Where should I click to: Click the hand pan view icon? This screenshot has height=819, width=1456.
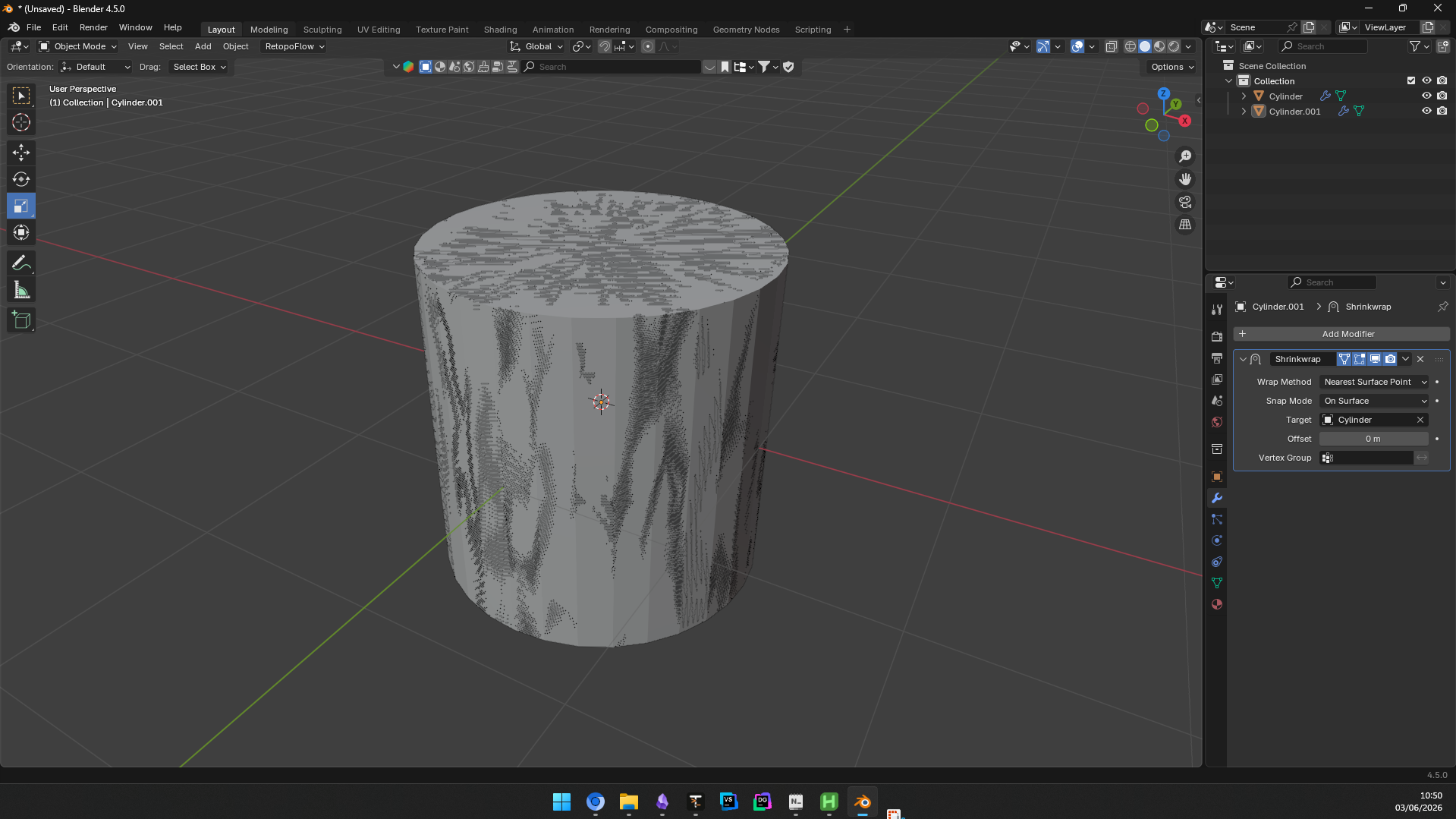[1185, 179]
